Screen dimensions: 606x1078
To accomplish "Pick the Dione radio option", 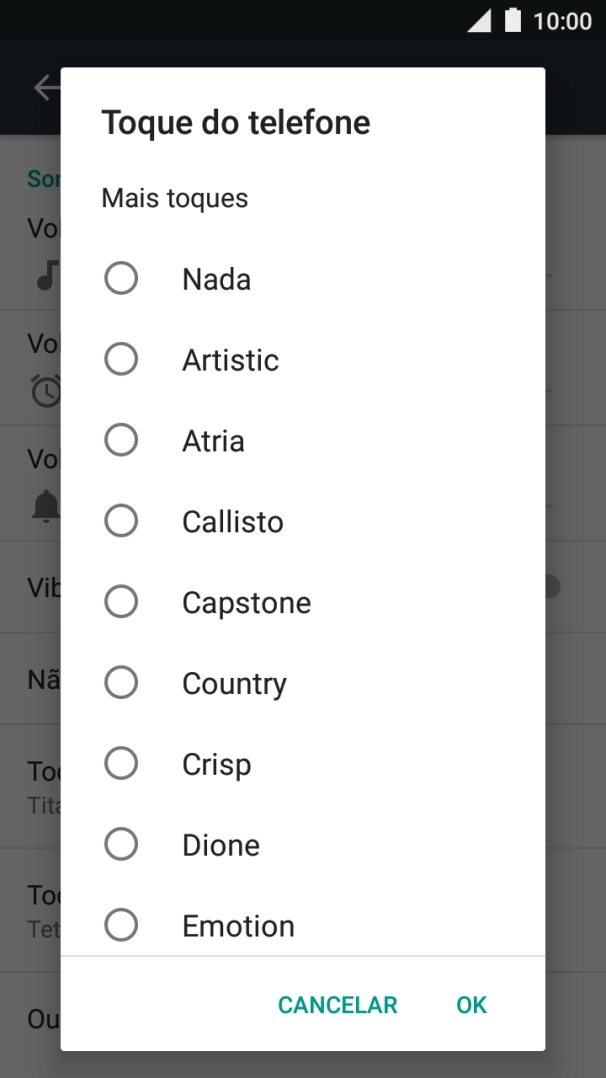I will [x=121, y=845].
